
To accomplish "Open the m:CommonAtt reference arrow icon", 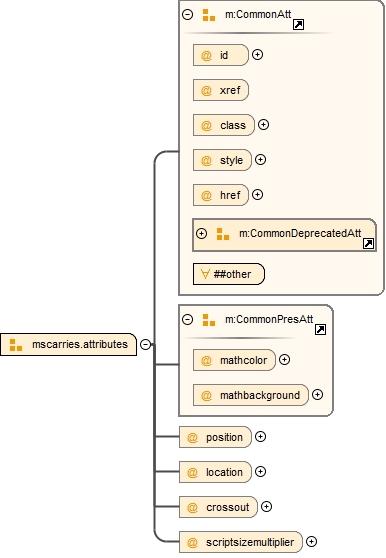I will point(298,25).
